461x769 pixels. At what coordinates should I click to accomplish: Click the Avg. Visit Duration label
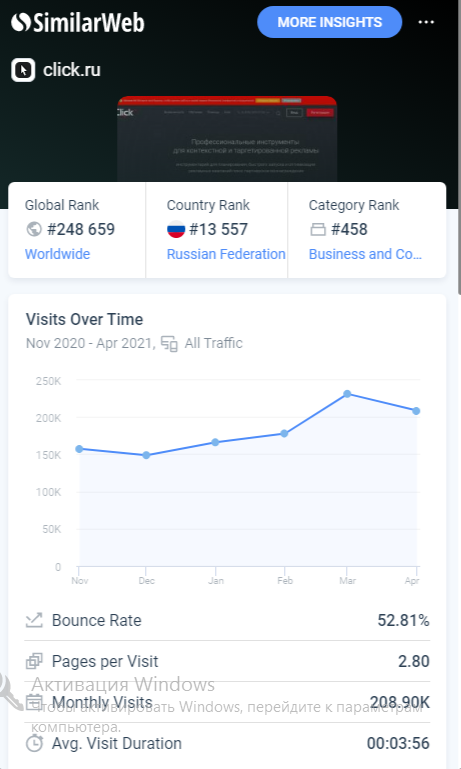(x=117, y=743)
